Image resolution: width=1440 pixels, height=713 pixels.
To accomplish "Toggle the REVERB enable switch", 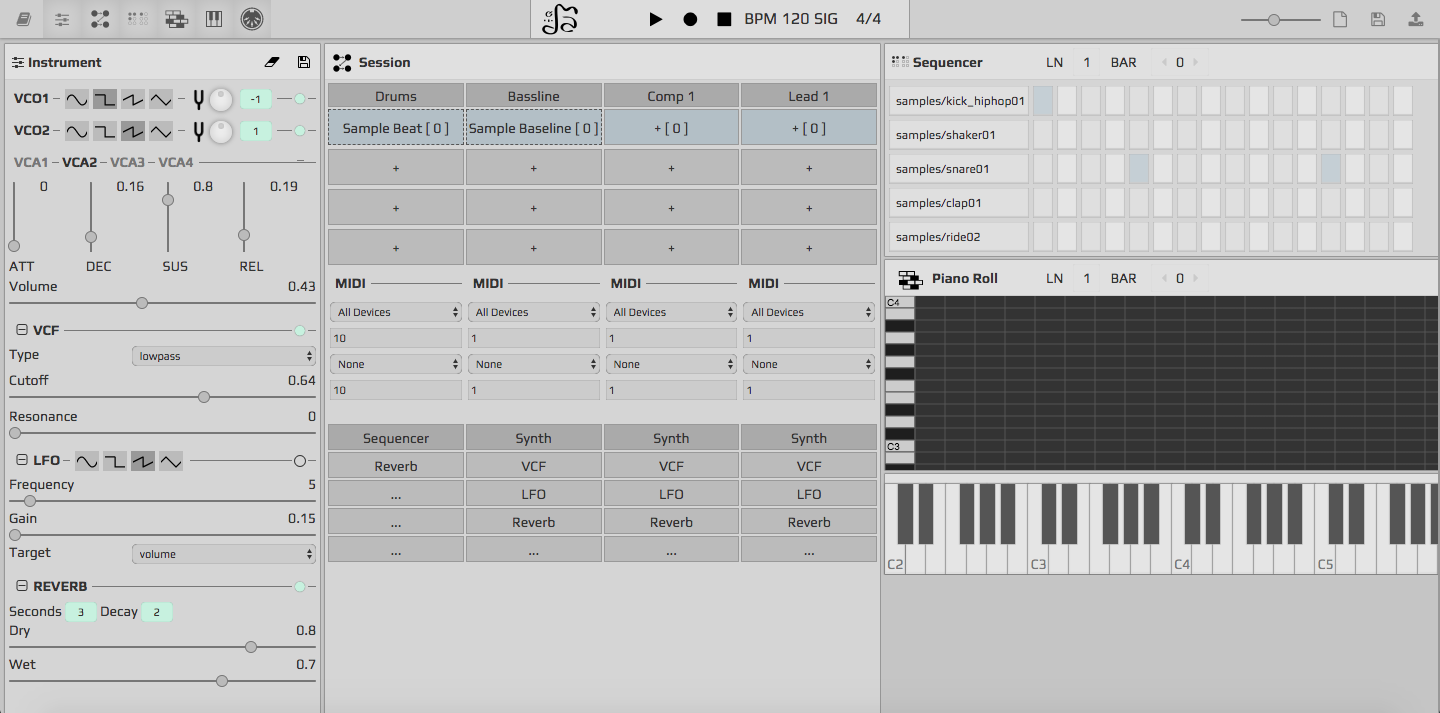I will coord(299,587).
